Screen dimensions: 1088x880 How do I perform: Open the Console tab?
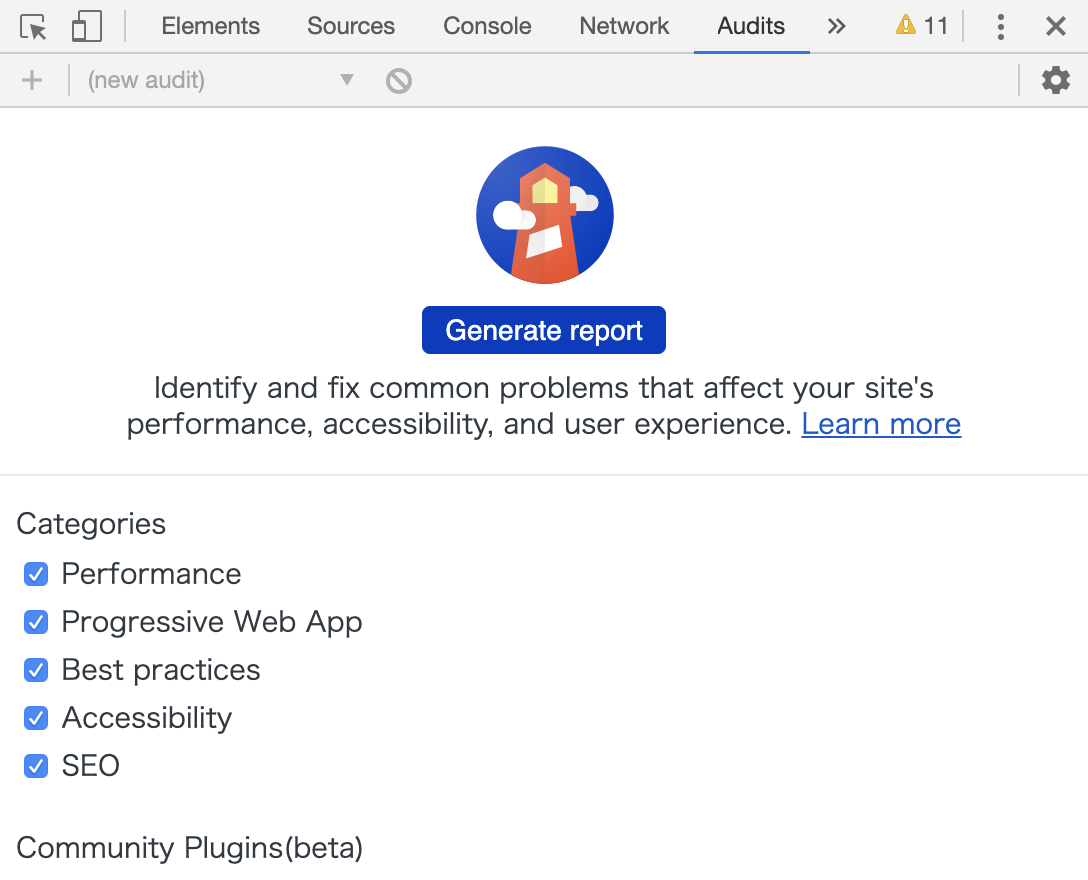(x=487, y=27)
